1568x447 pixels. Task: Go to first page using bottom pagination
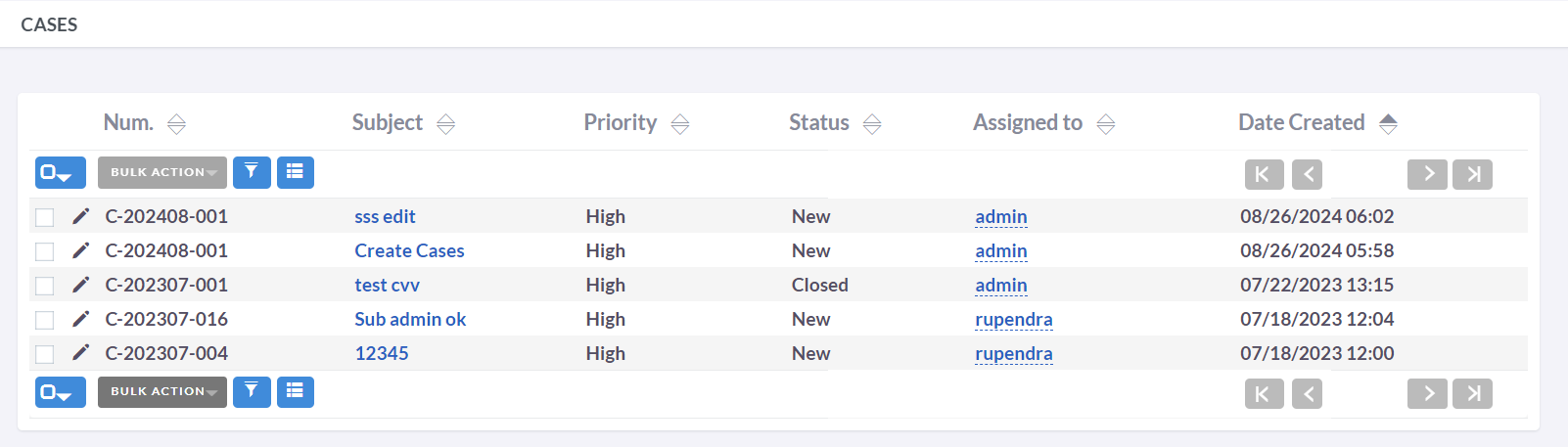point(1264,393)
